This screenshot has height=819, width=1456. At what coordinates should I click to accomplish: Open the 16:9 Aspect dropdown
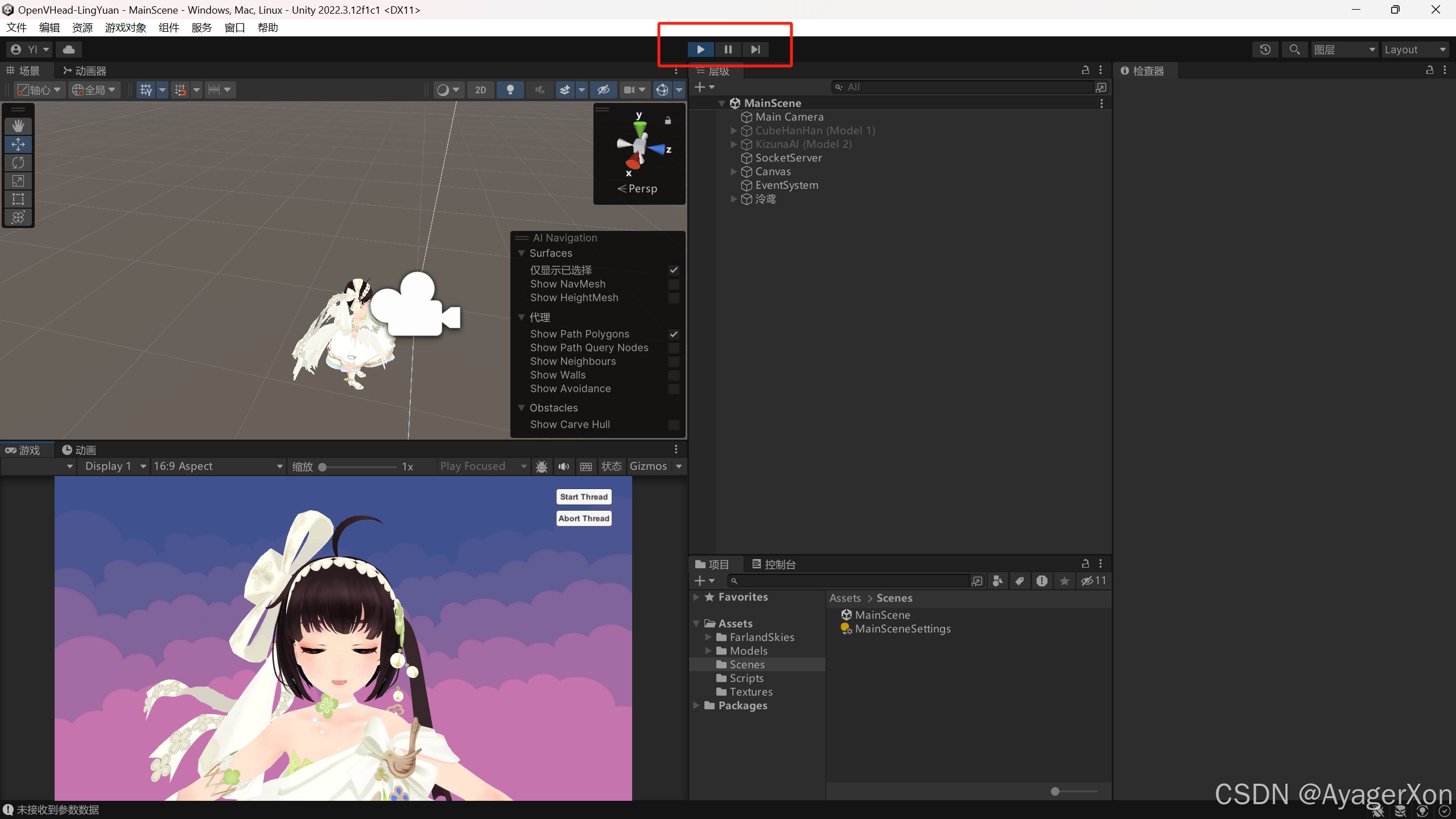[218, 466]
